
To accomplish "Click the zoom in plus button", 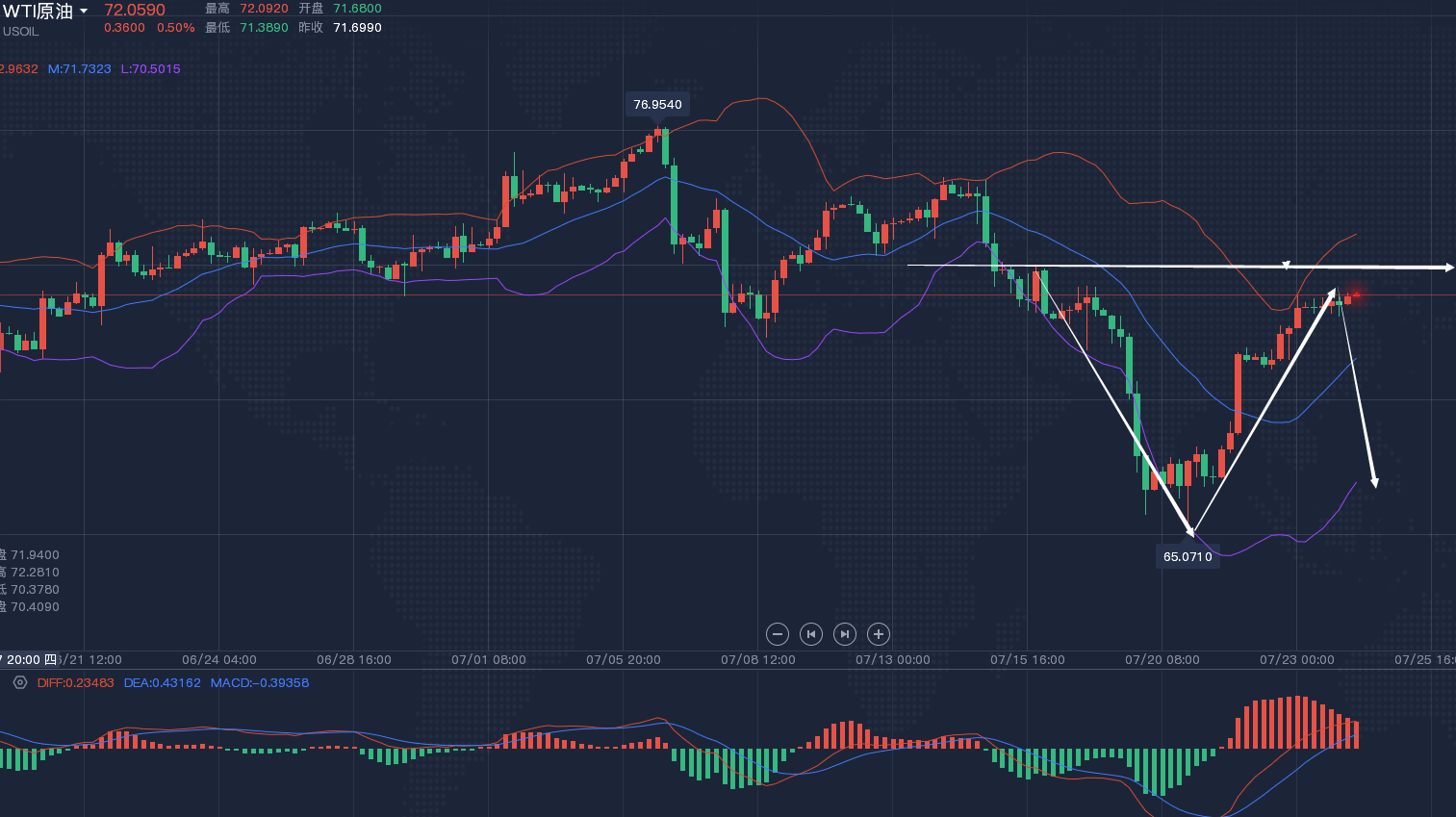I will (x=878, y=634).
